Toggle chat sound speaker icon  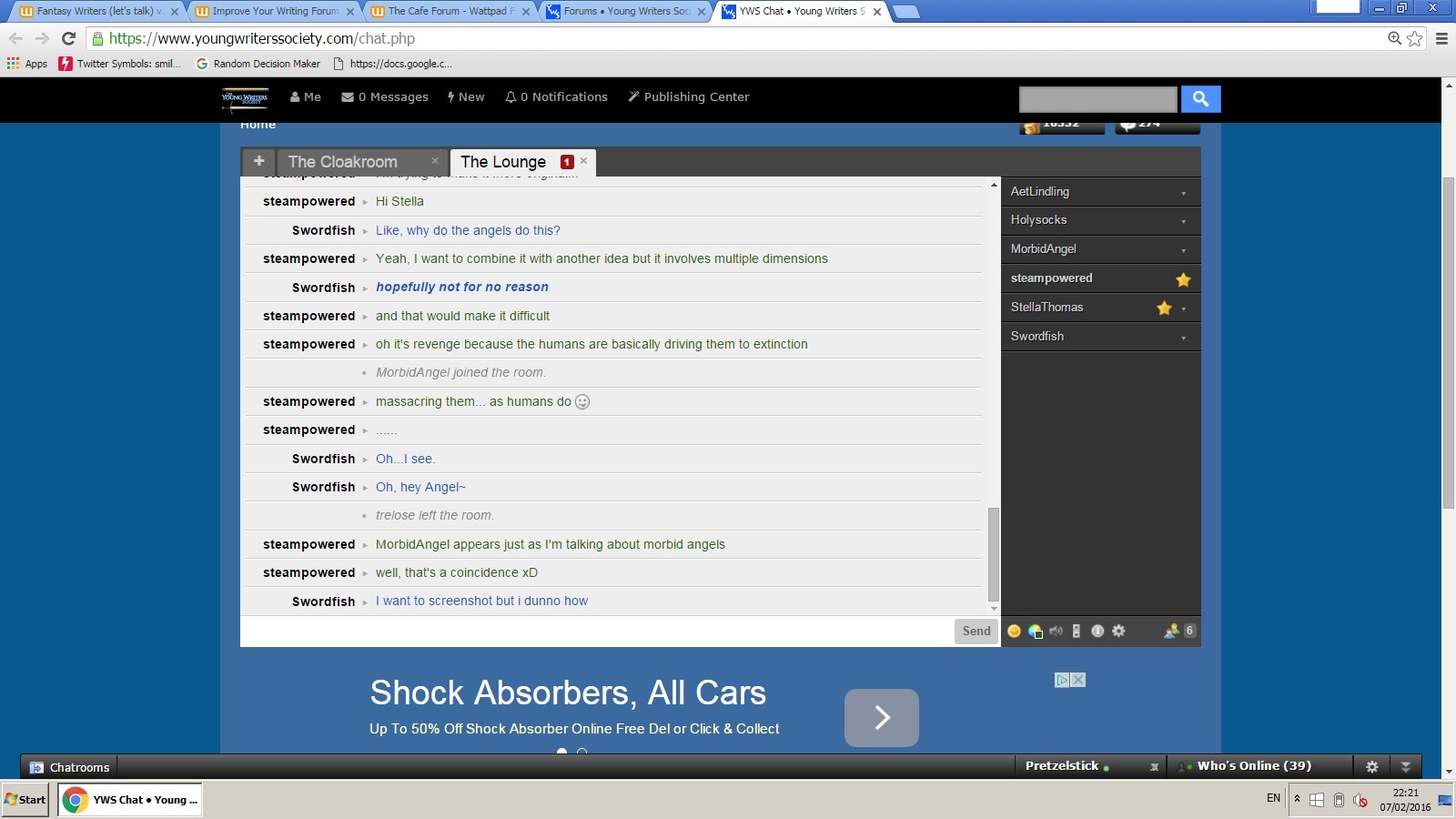(1056, 631)
